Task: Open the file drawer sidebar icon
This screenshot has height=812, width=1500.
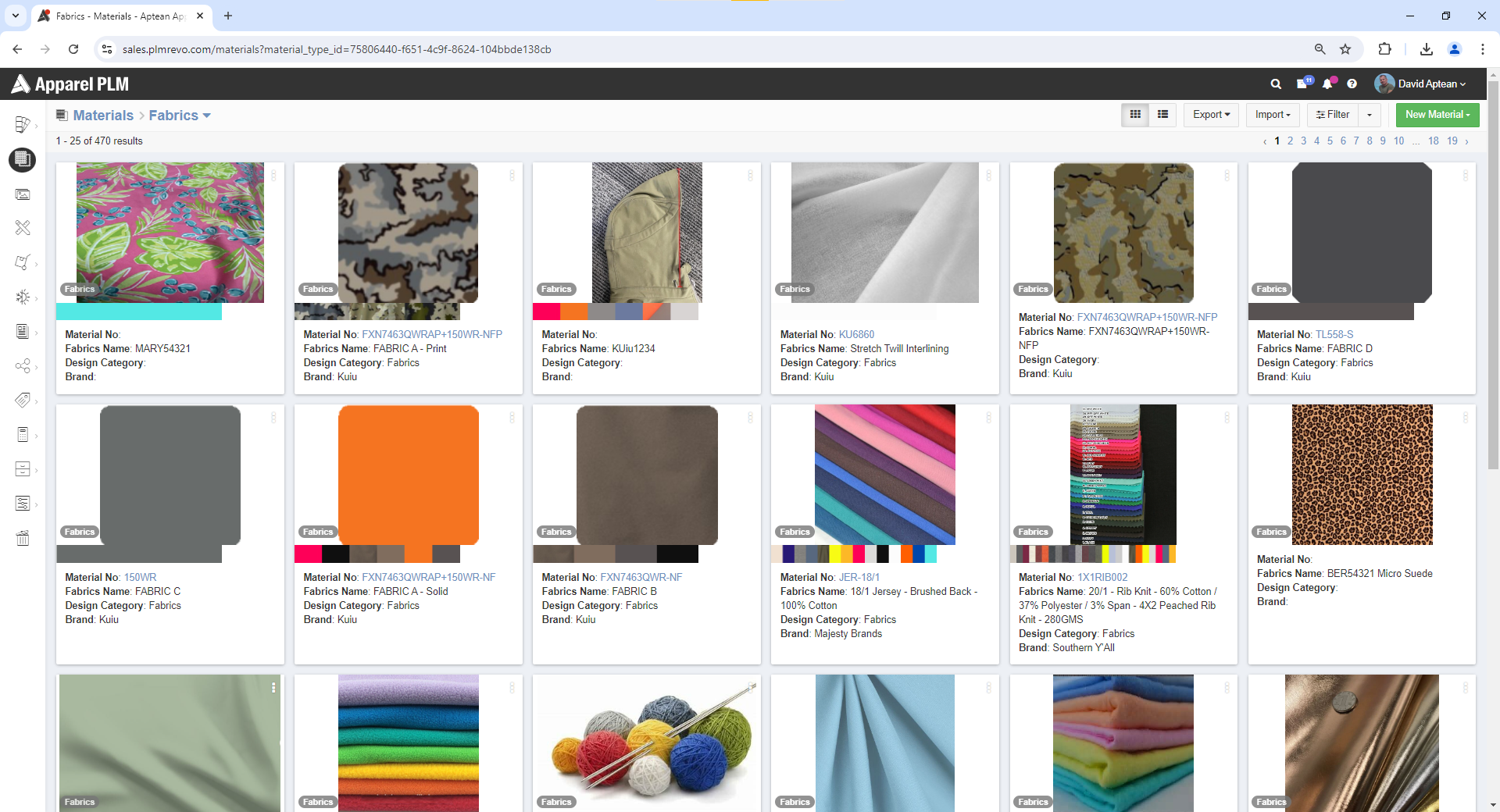Action: (23, 469)
